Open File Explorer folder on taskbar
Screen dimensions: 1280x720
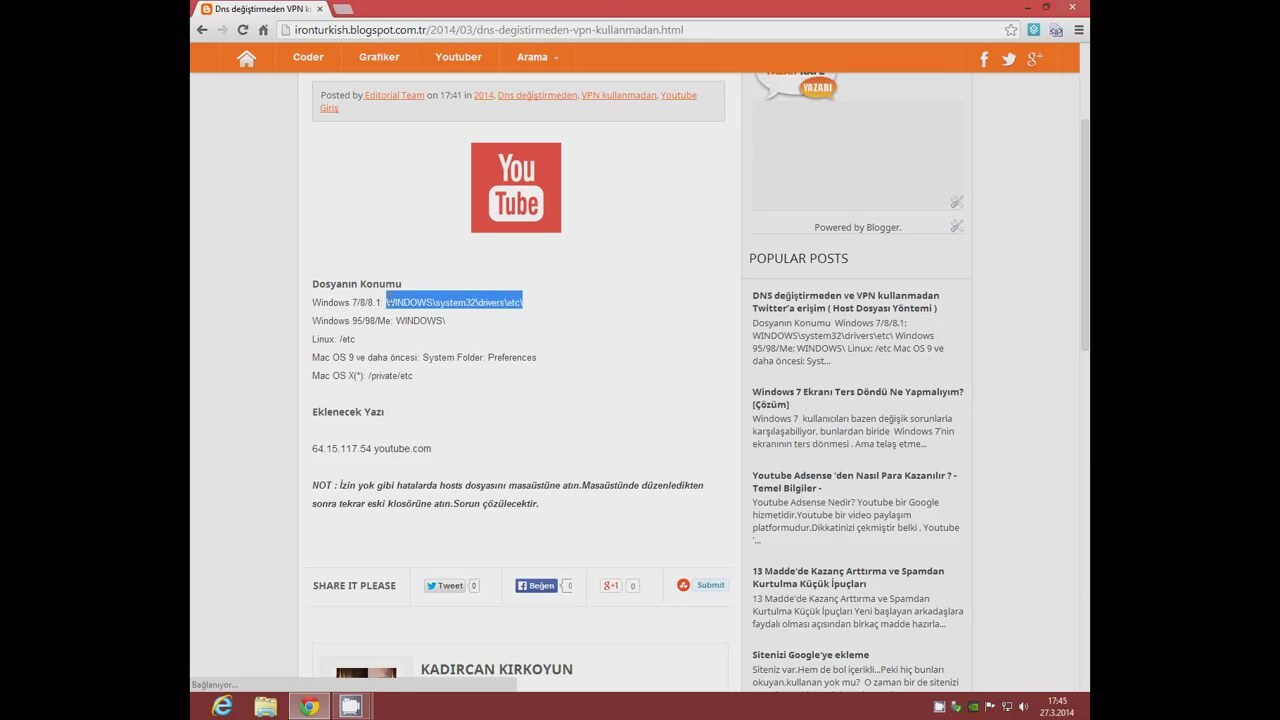click(266, 706)
